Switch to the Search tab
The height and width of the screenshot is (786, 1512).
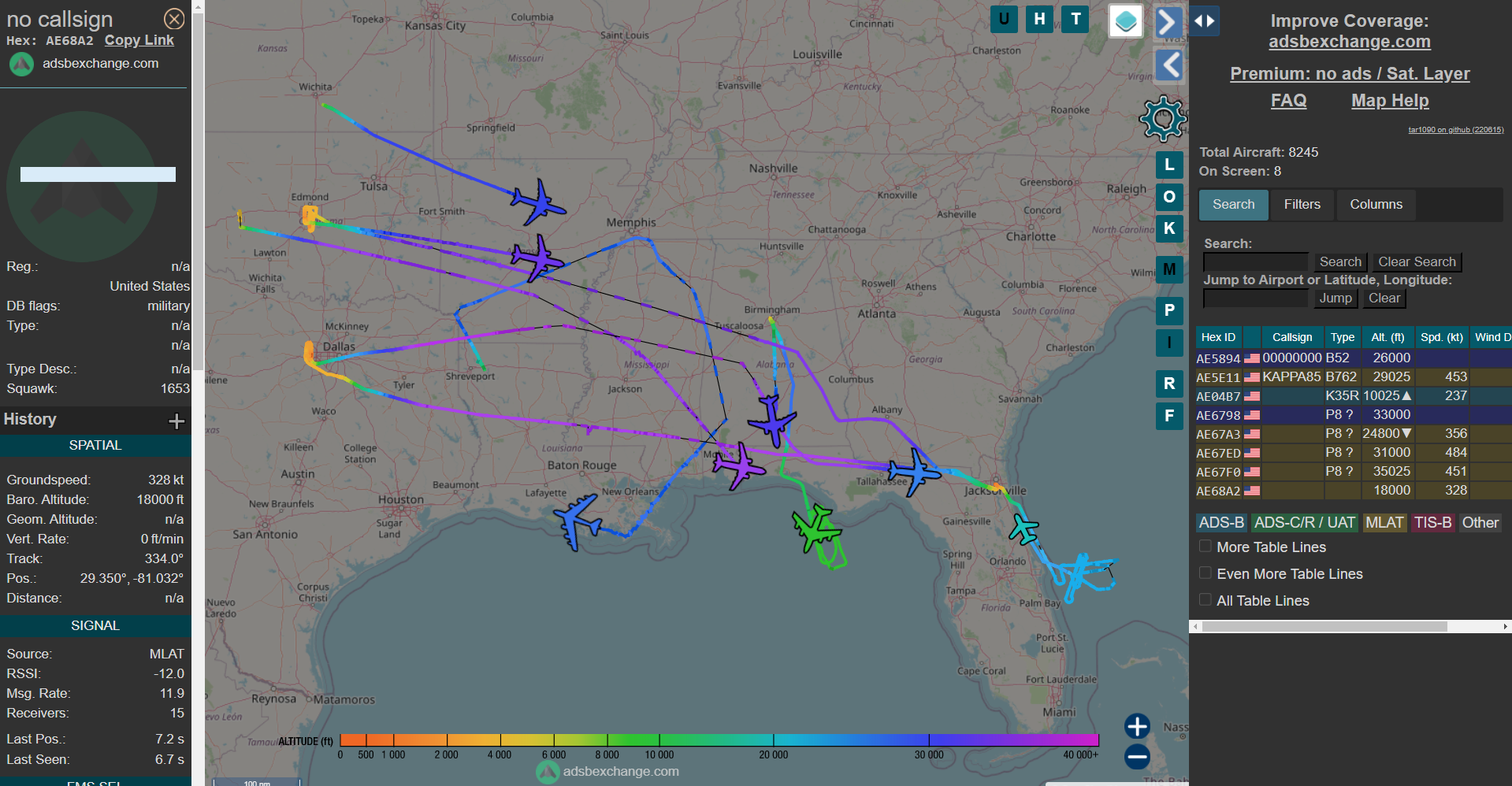tap(1233, 205)
